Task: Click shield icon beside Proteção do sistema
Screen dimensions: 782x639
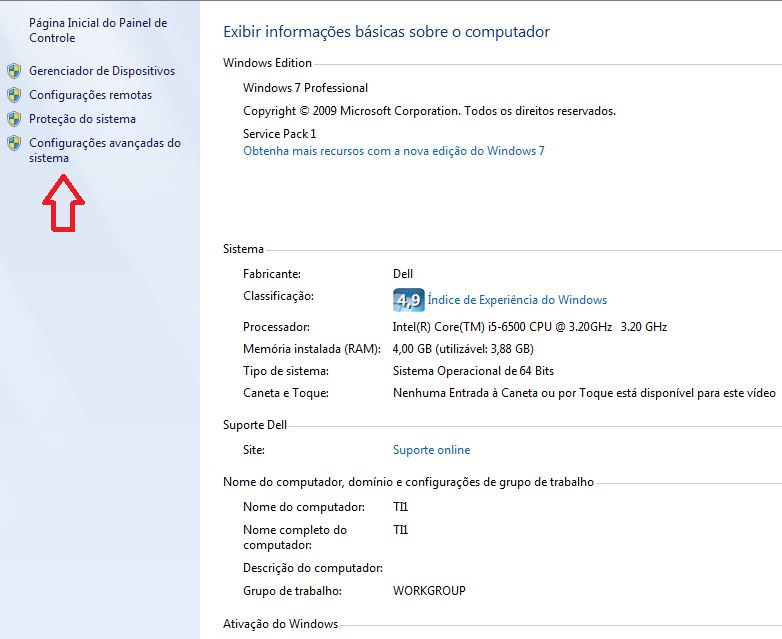Action: tap(14, 119)
